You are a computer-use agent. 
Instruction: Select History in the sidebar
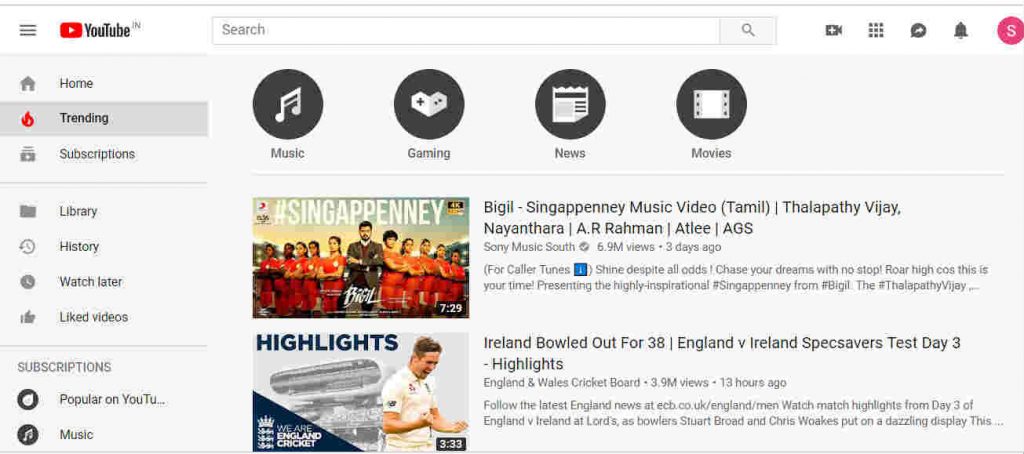click(x=104, y=246)
